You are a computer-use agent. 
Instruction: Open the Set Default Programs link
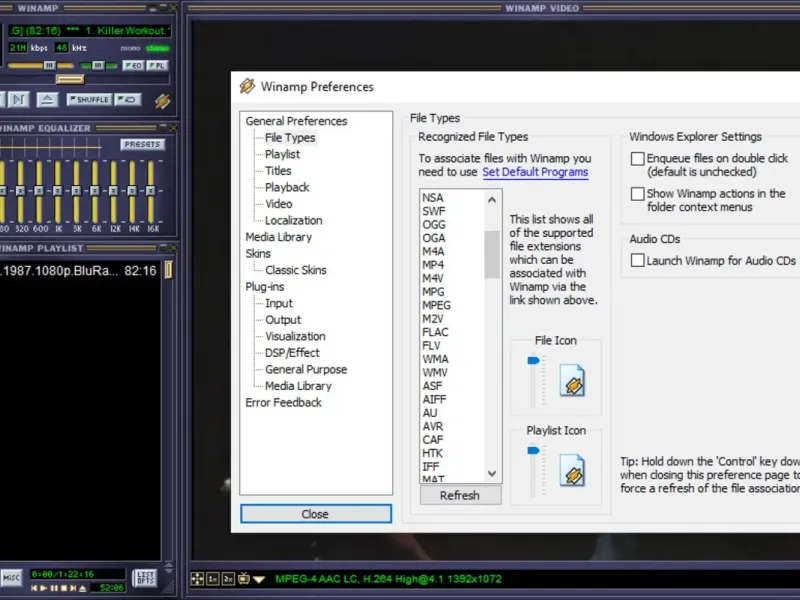point(535,172)
